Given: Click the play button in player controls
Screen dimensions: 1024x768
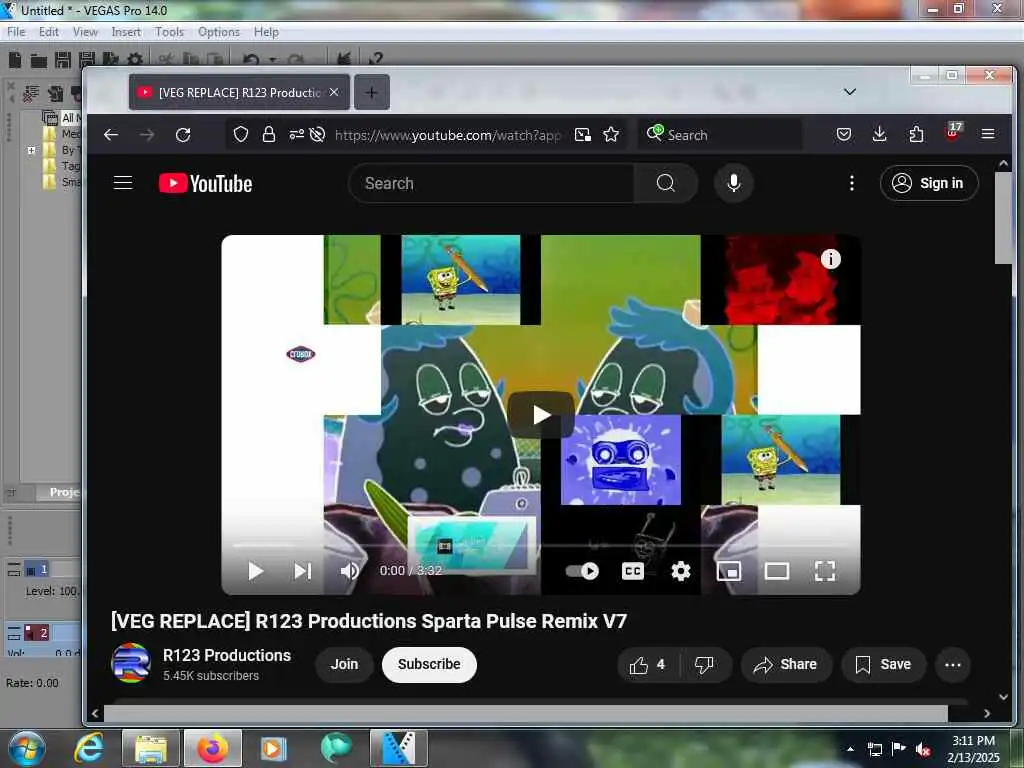Looking at the screenshot, I should pos(255,571).
